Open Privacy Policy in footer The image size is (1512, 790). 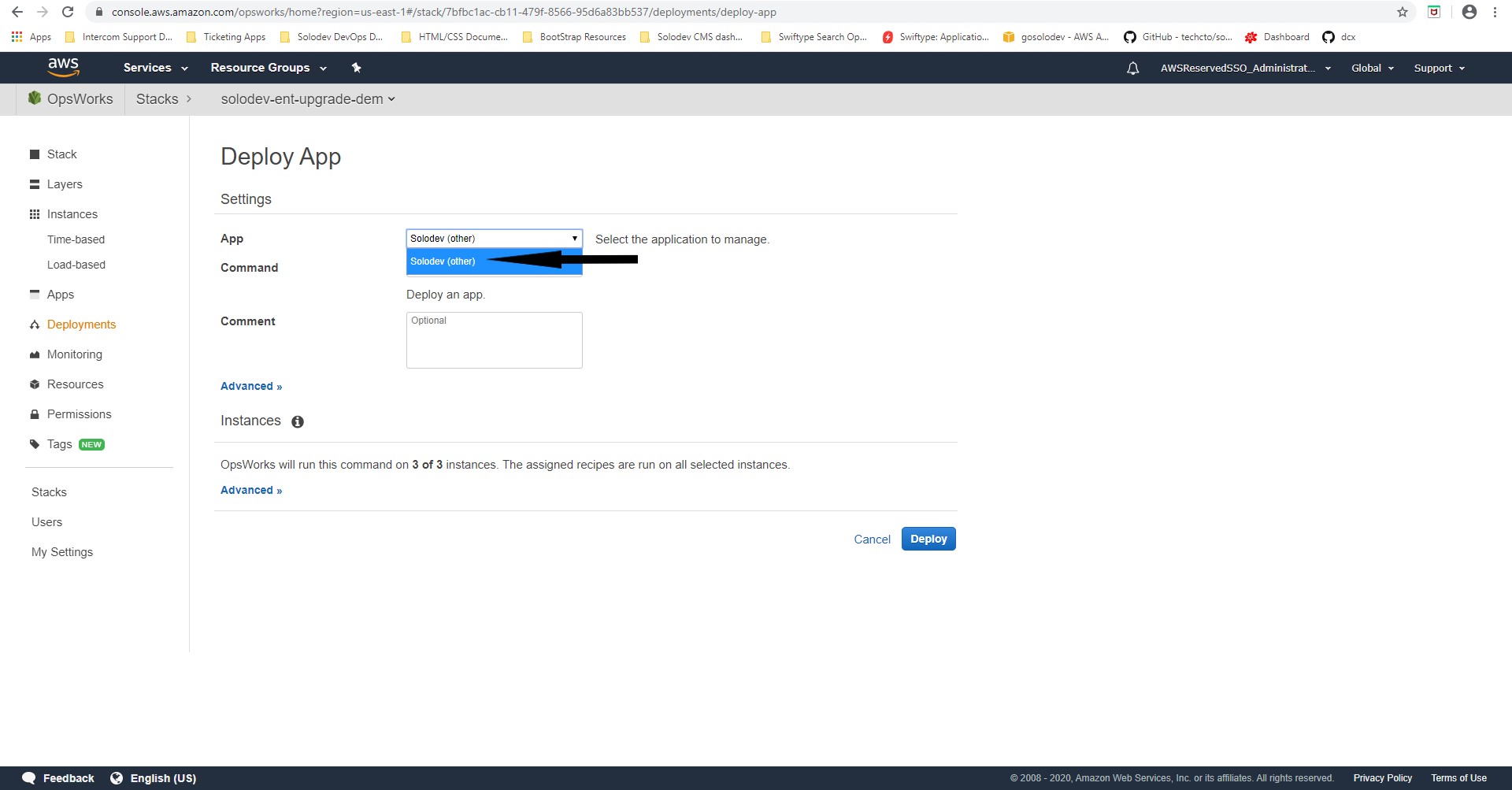(1382, 778)
